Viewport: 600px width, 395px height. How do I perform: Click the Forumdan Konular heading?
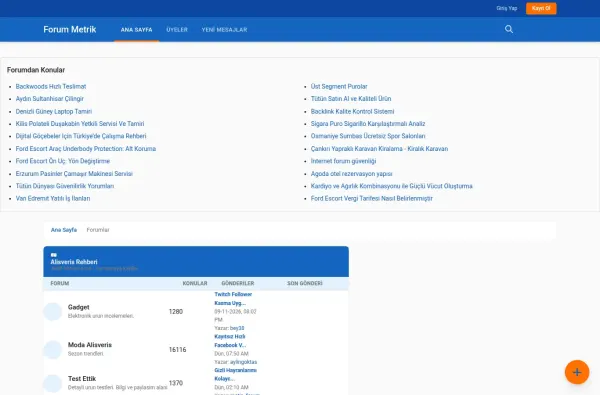point(36,70)
